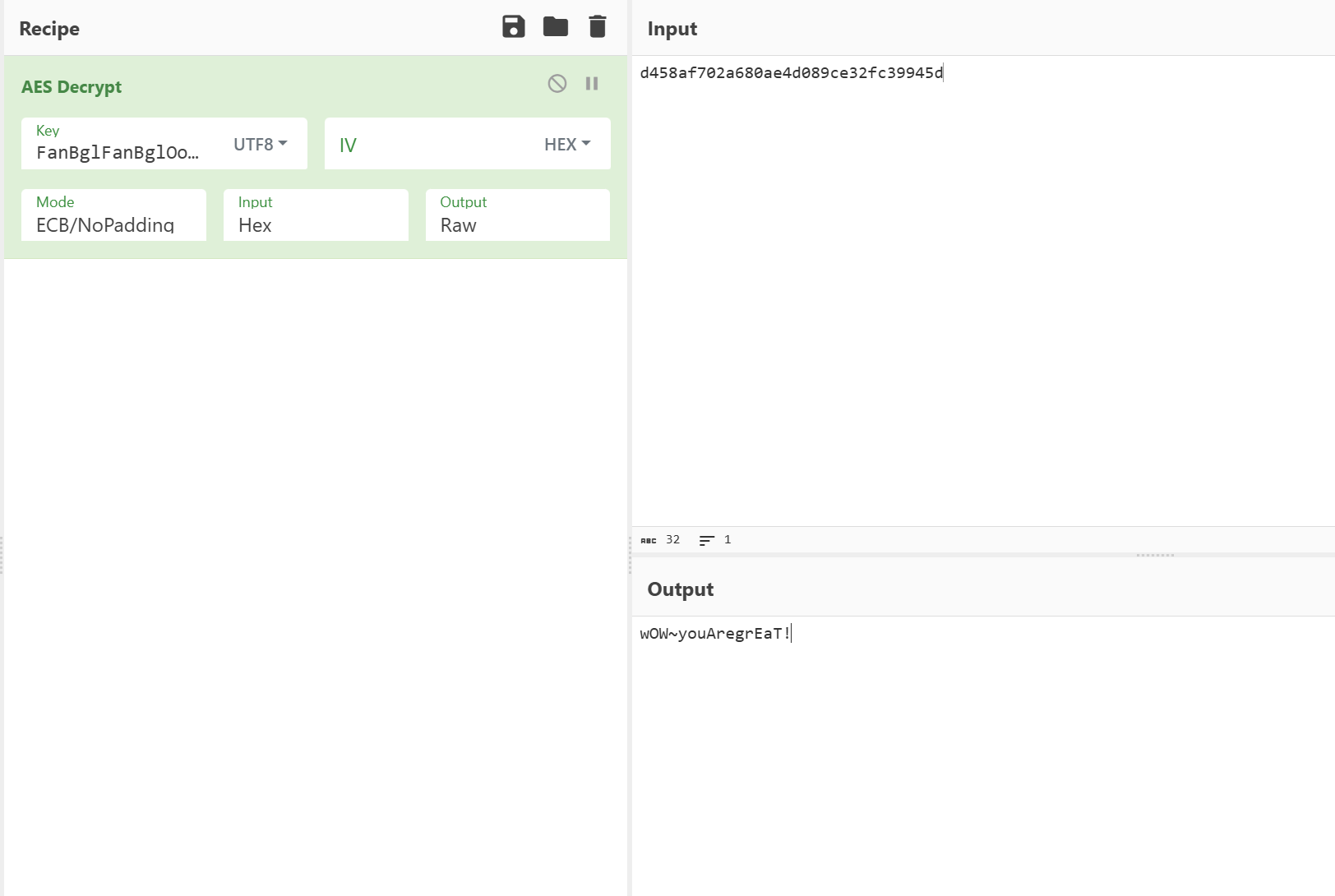The image size is (1335, 896).
Task: Grab the recipe/input vertical divider handle
Action: pyautogui.click(x=630, y=555)
